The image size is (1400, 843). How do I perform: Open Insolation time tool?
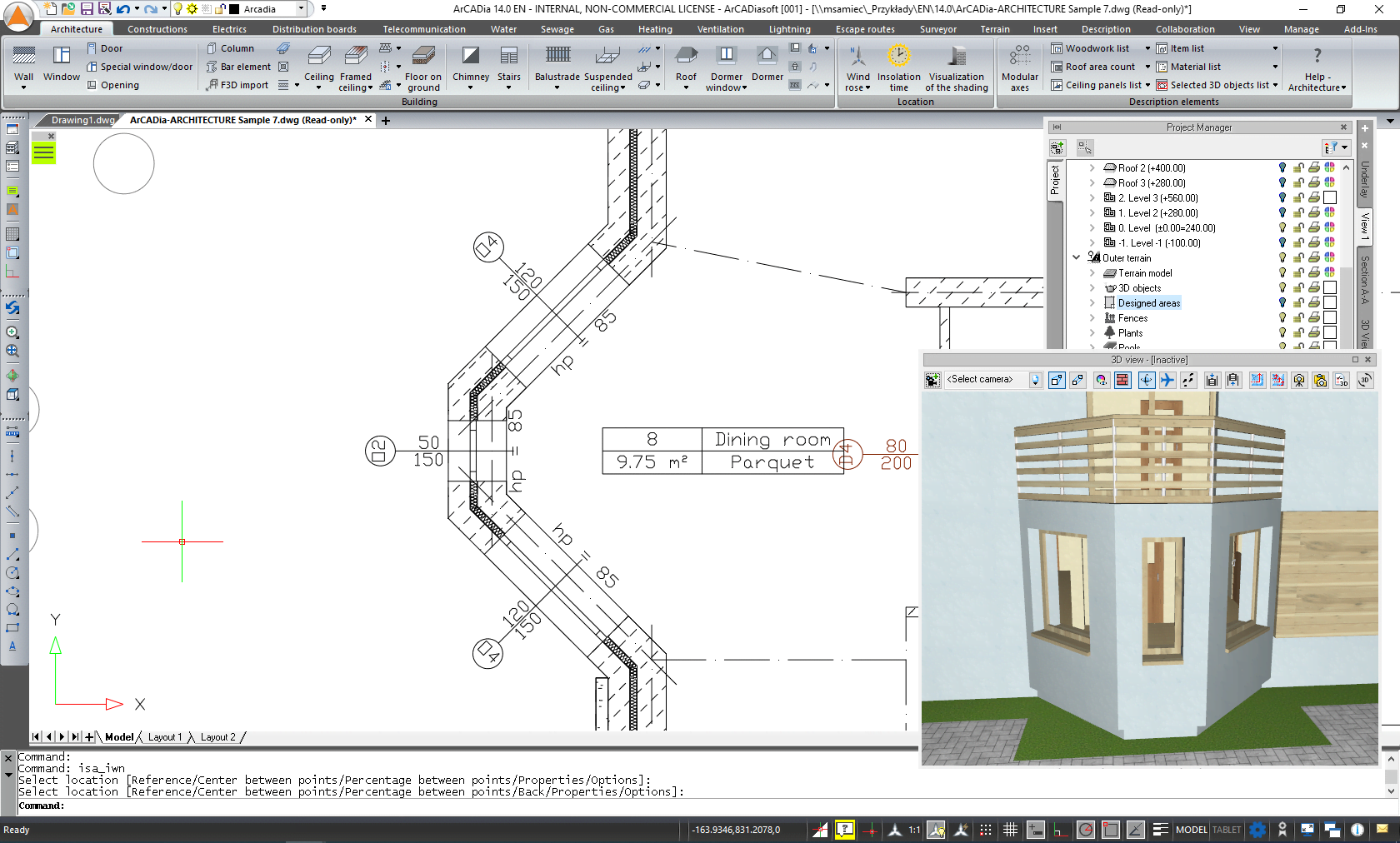coord(898,67)
